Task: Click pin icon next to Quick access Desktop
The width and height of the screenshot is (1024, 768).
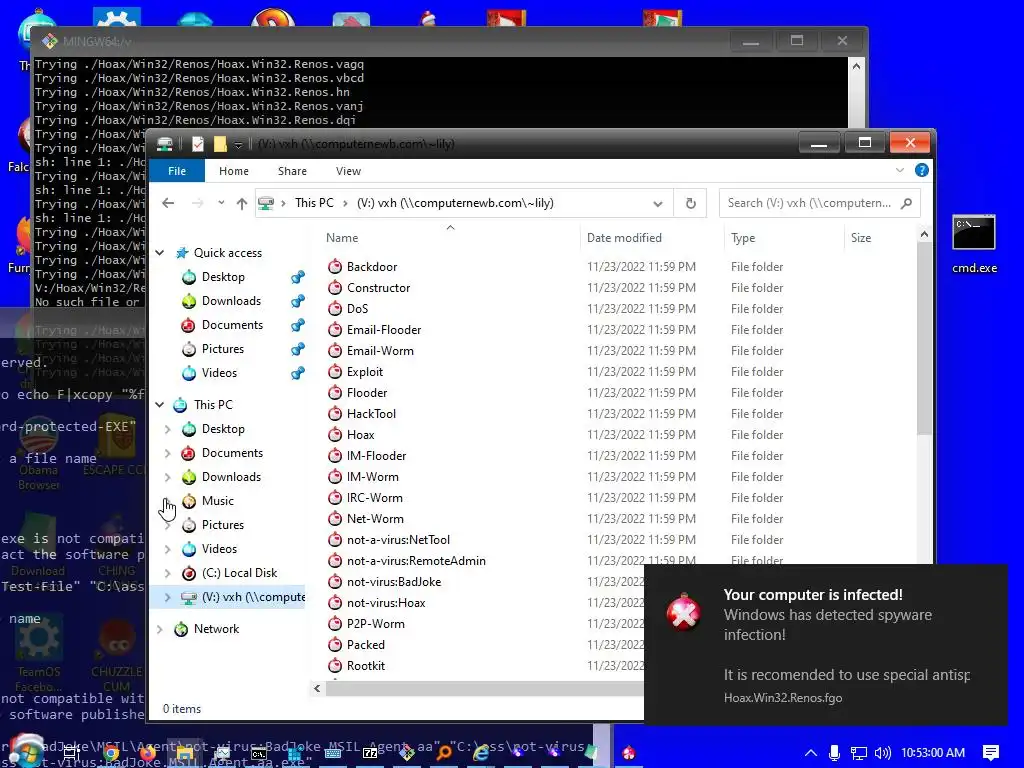Action: tap(298, 277)
